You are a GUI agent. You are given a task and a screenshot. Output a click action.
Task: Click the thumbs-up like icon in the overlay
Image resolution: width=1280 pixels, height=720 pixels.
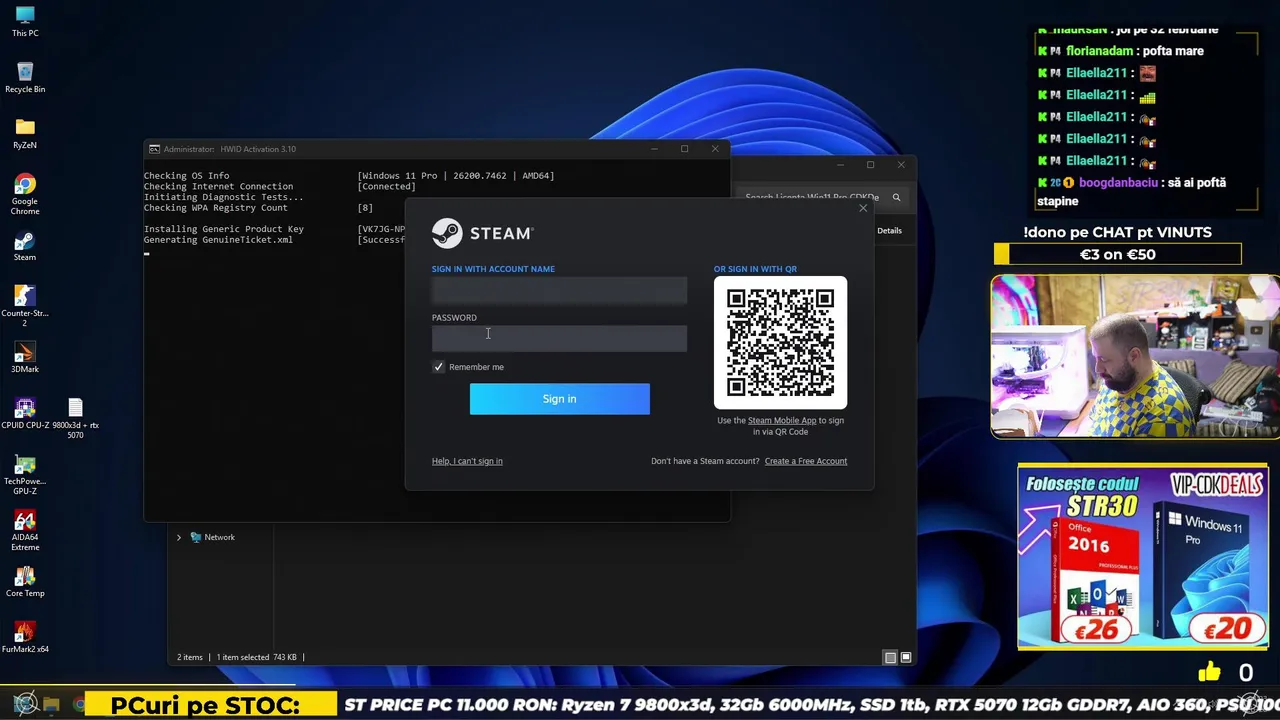point(1209,672)
